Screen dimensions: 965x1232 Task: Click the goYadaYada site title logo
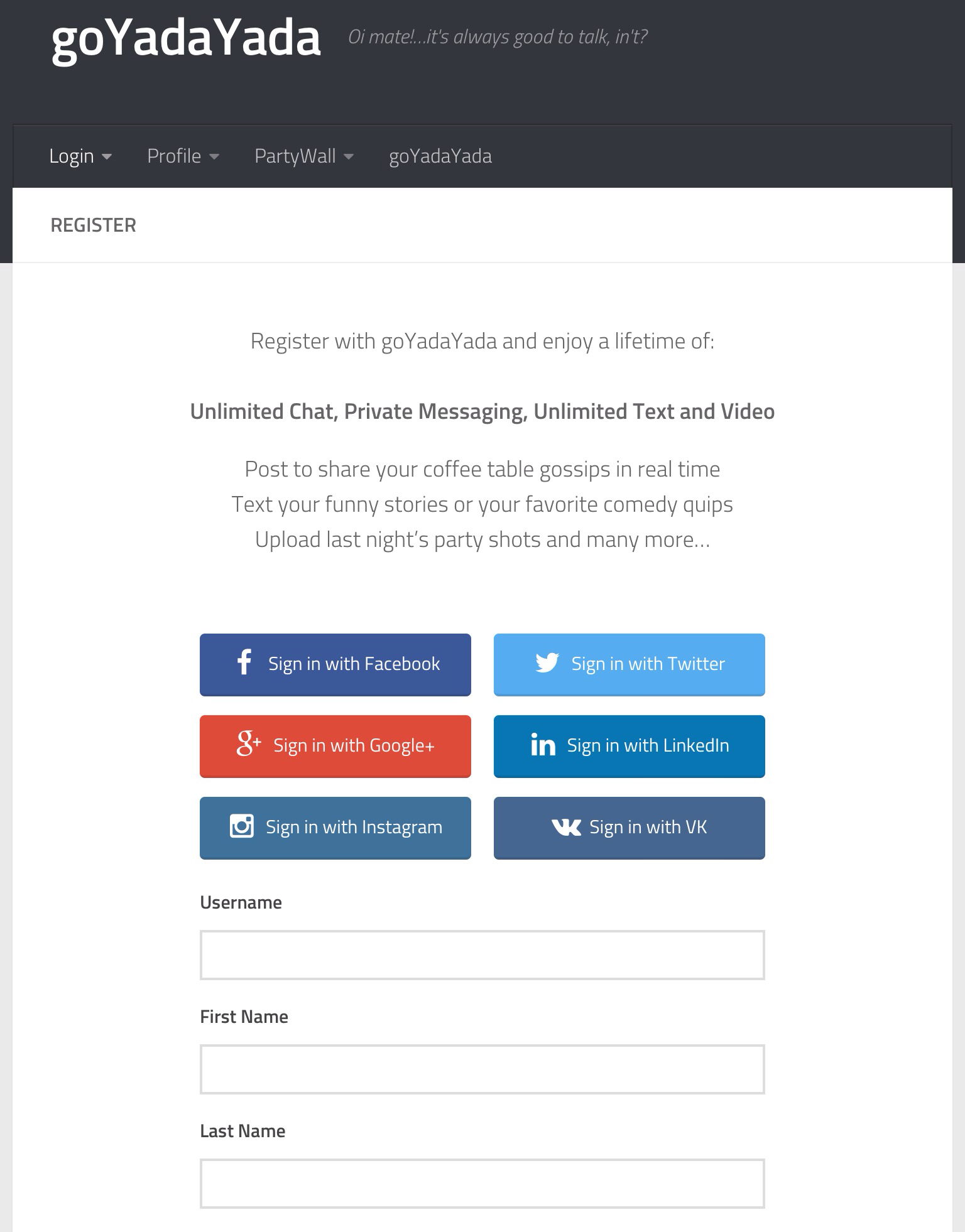(186, 39)
